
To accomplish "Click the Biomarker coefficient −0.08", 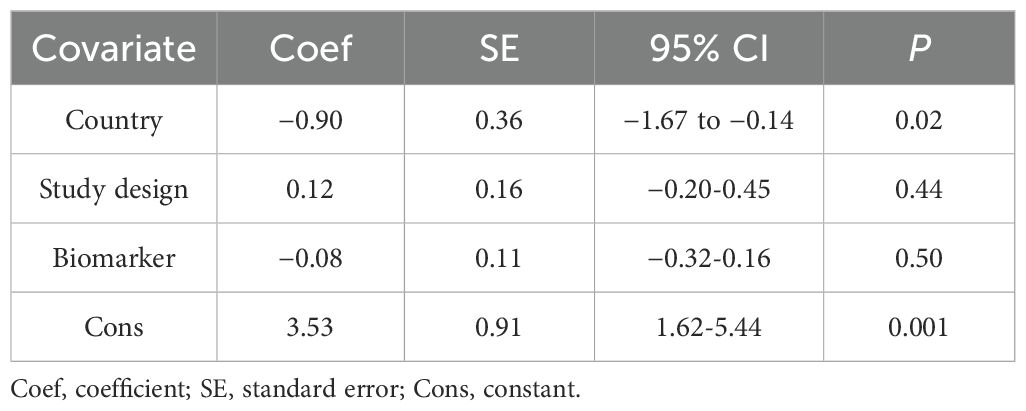I will [x=313, y=257].
